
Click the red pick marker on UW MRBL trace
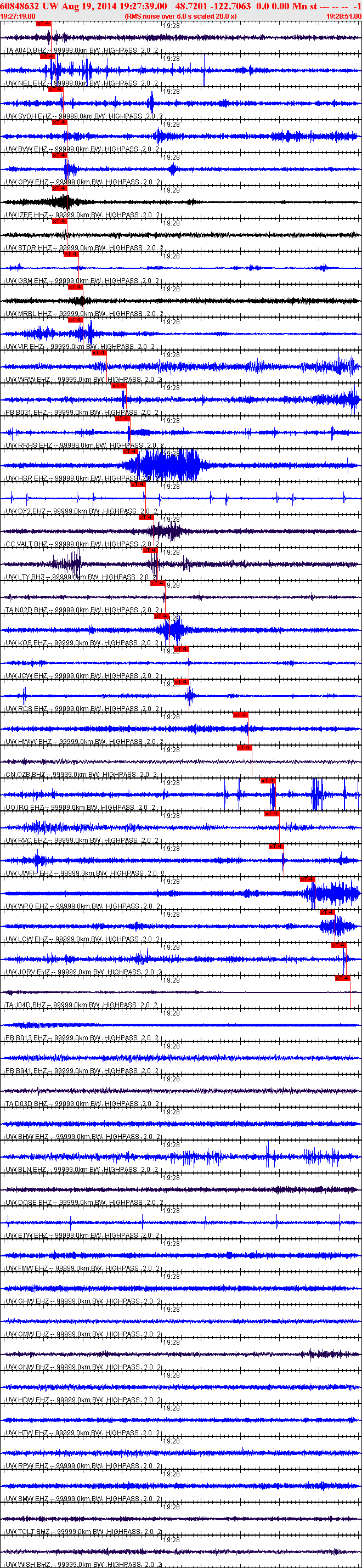coord(75,287)
